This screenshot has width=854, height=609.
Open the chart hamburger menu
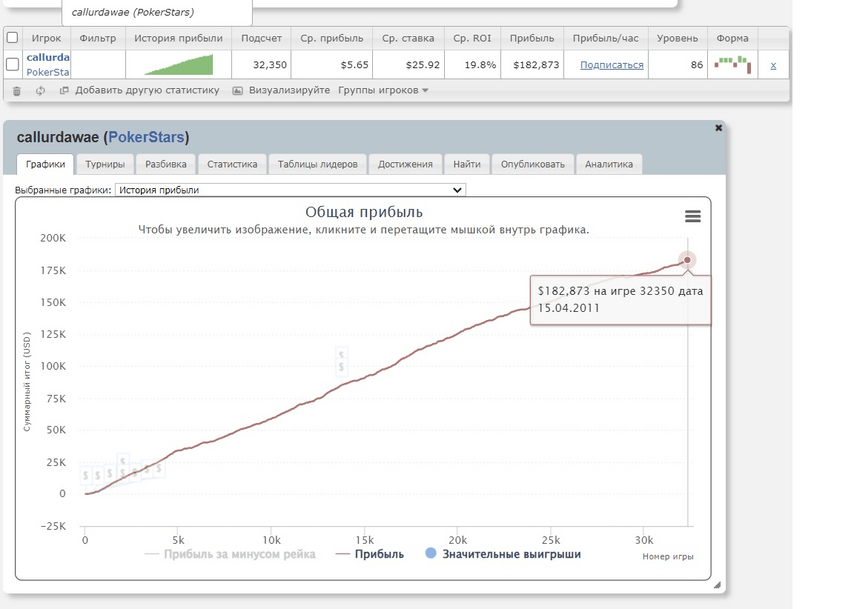pyautogui.click(x=692, y=216)
